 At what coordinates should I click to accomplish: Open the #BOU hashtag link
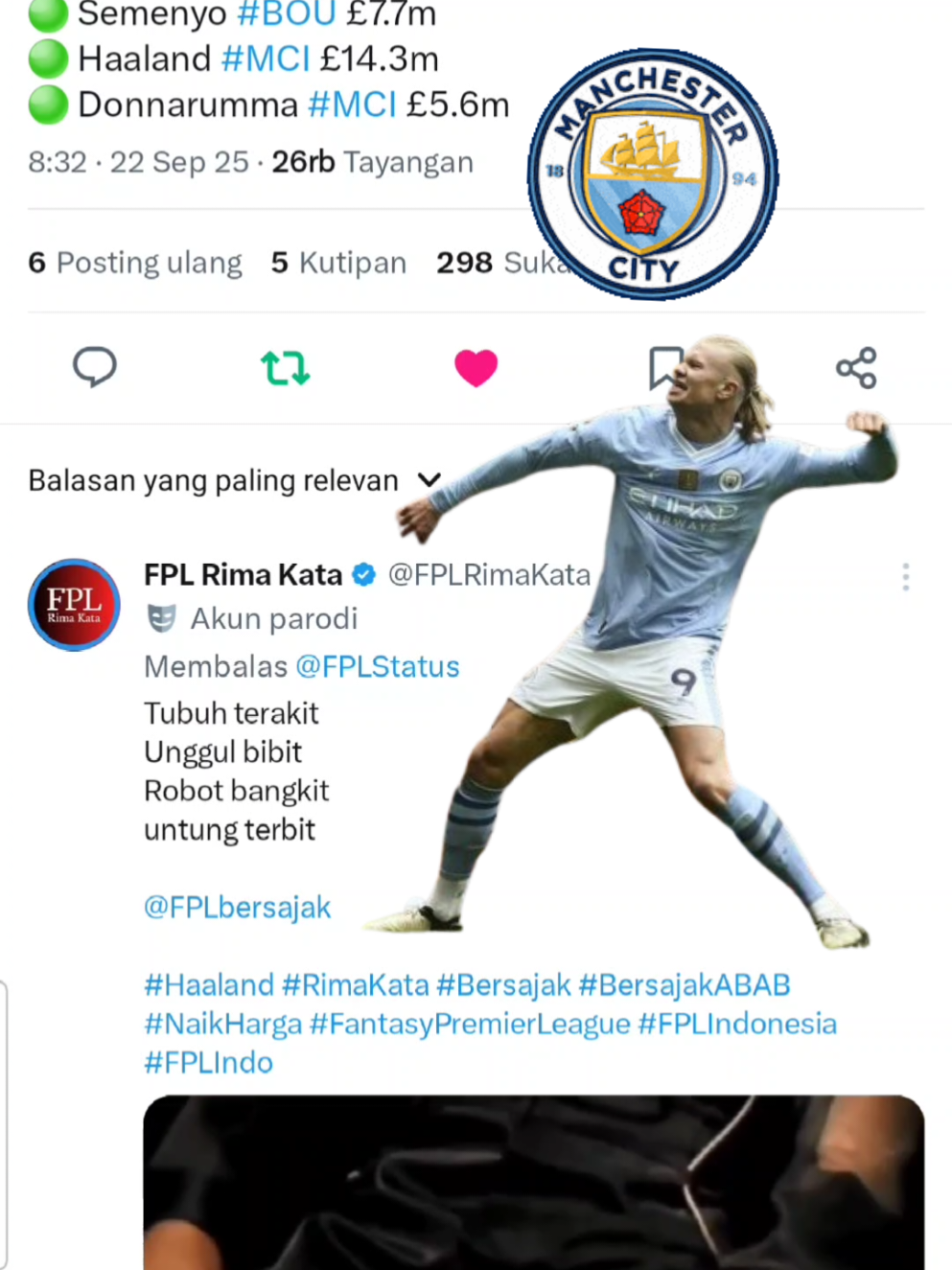(x=287, y=14)
